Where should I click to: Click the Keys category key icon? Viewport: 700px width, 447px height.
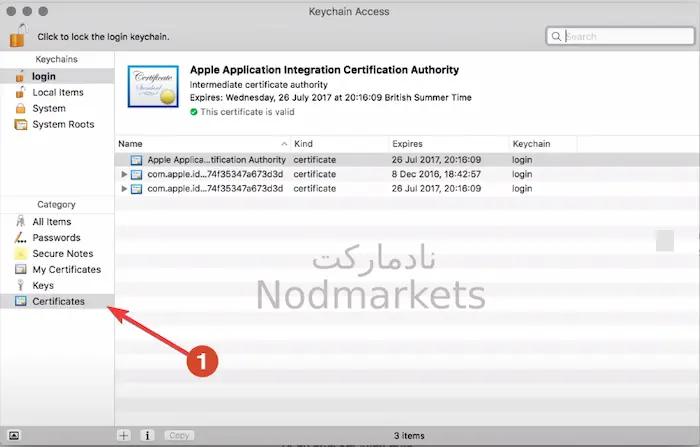tap(20, 285)
